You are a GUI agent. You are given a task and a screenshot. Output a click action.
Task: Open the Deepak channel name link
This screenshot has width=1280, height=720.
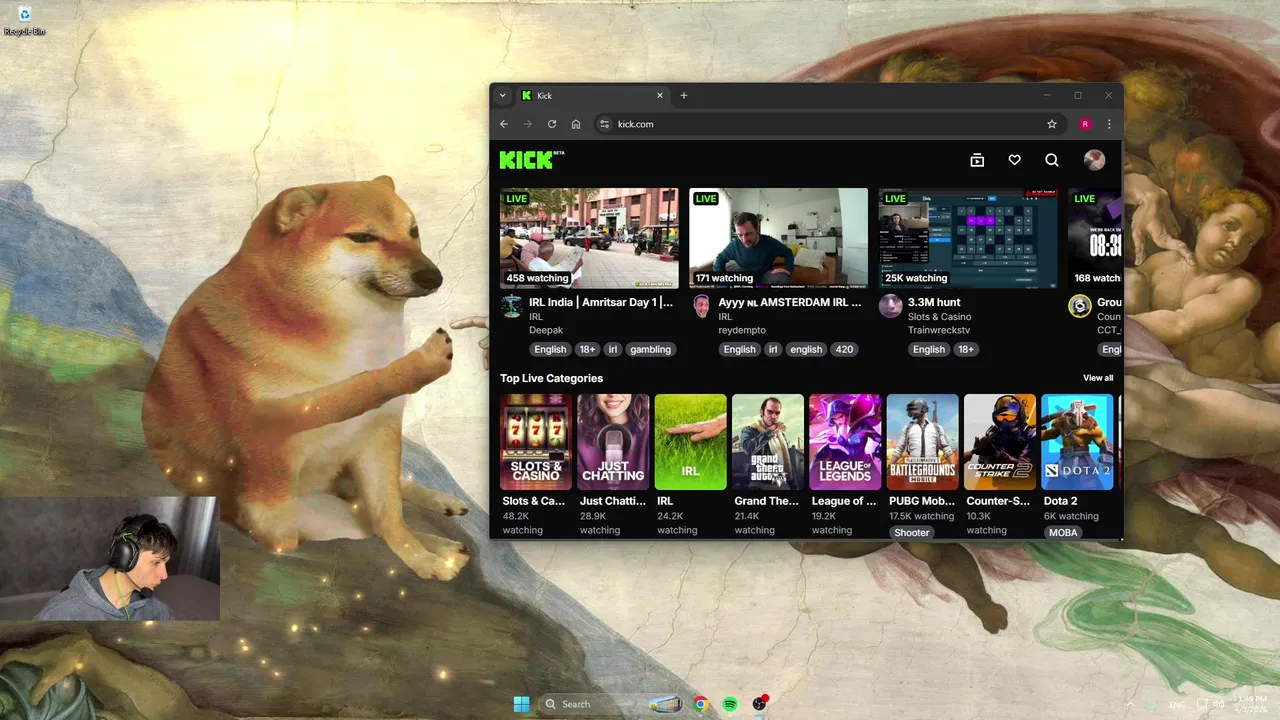(x=546, y=330)
